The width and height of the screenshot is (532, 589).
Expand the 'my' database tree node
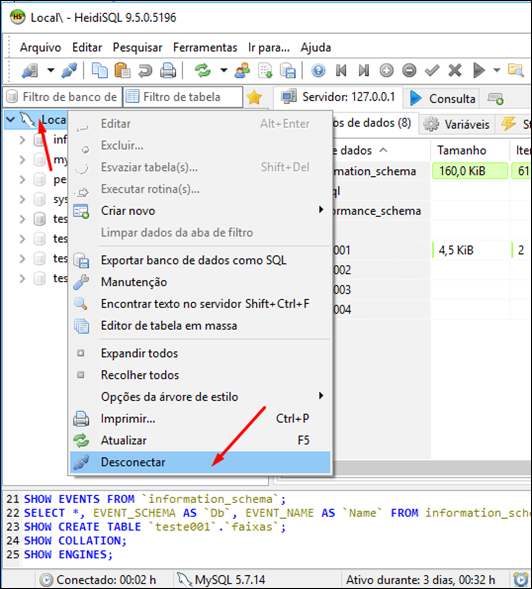[23, 160]
